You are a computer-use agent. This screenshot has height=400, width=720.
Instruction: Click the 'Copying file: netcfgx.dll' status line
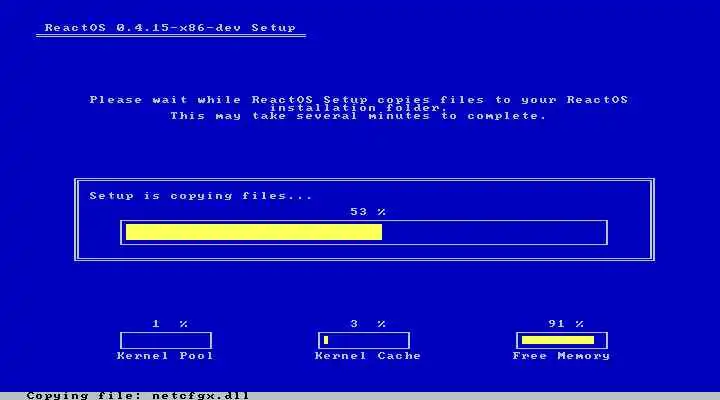(x=137, y=395)
